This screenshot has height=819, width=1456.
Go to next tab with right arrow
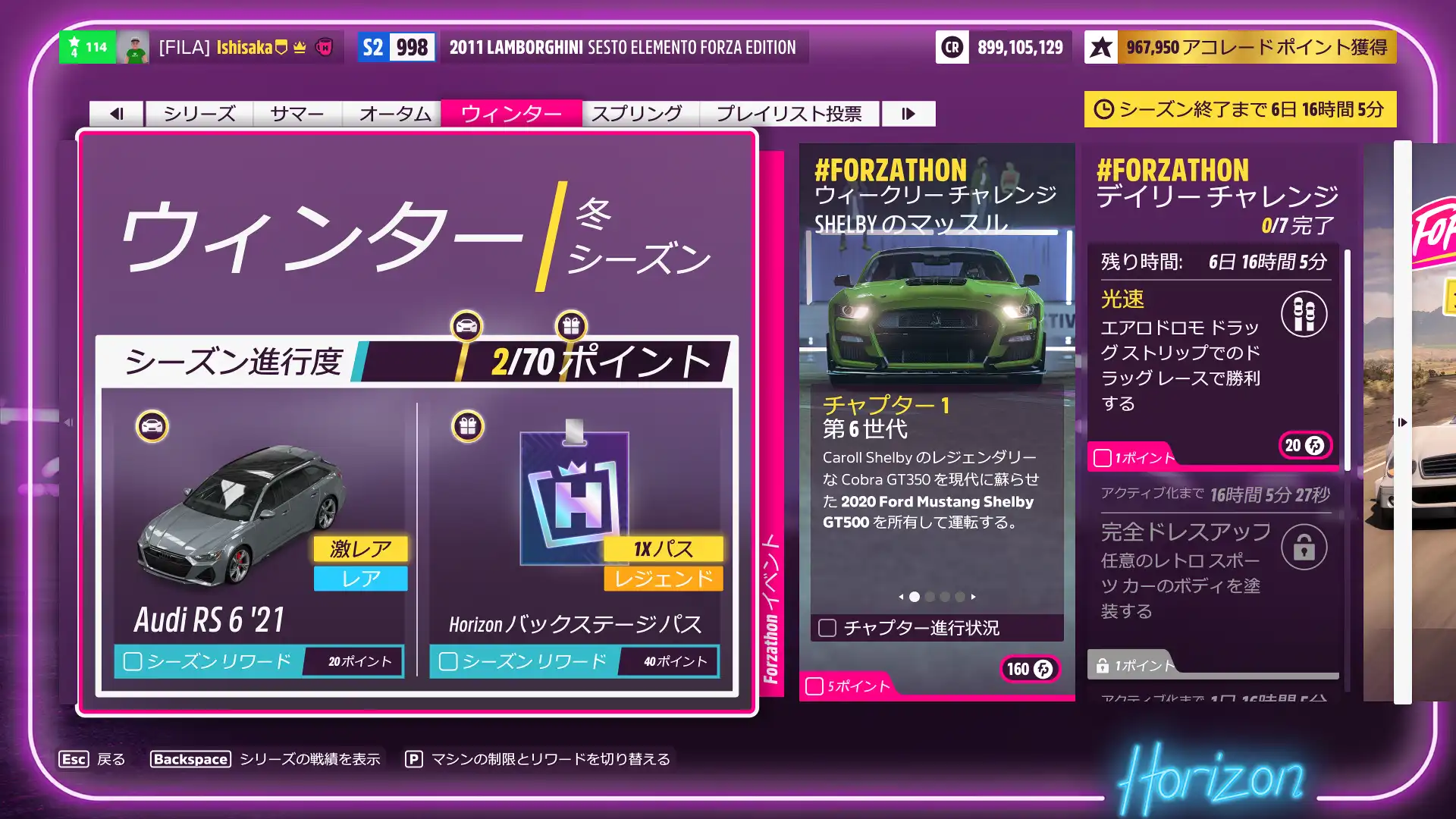908,114
